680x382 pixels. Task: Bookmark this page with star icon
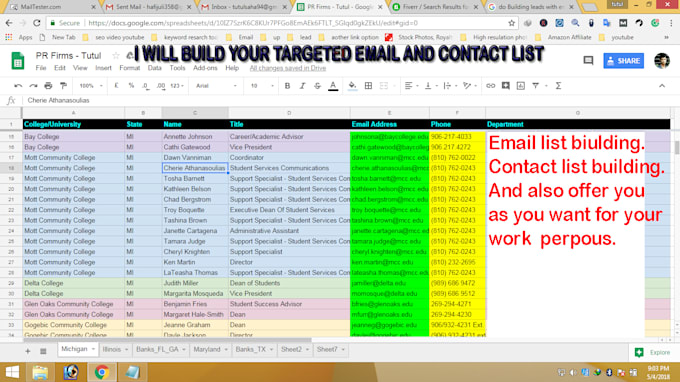click(512, 23)
